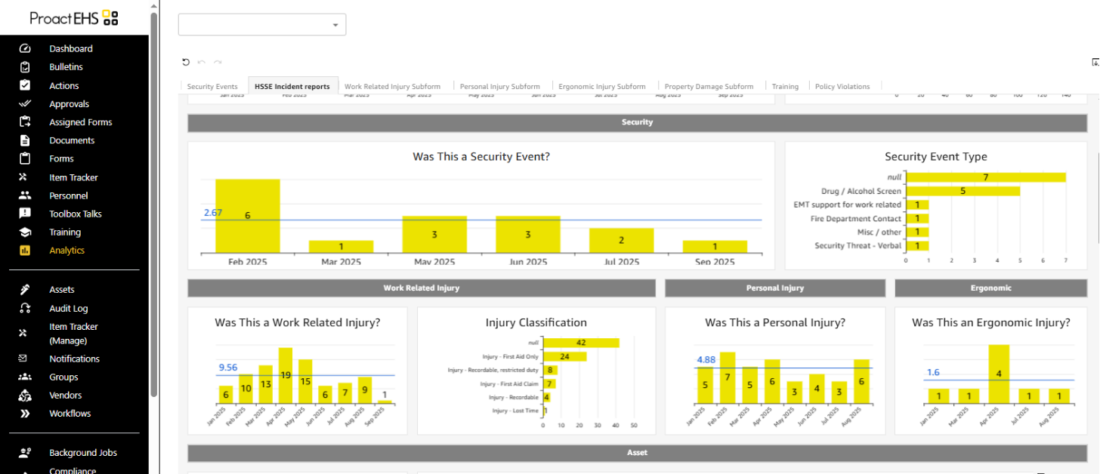Viewport: 1100px width, 474px height.
Task: Click the Feb 2025 security event bar
Action: click(x=247, y=216)
